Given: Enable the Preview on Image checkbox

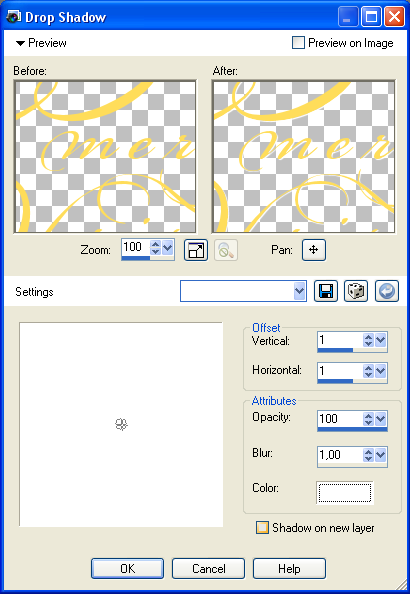Looking at the screenshot, I should click(298, 43).
